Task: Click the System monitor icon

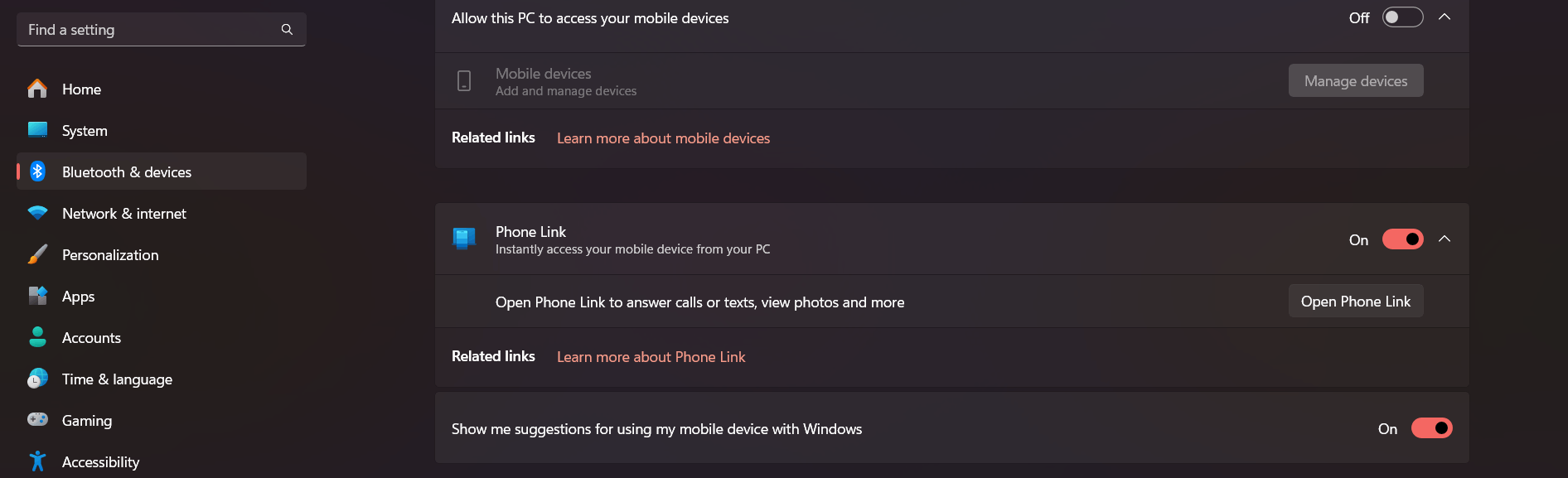Action: [37, 130]
